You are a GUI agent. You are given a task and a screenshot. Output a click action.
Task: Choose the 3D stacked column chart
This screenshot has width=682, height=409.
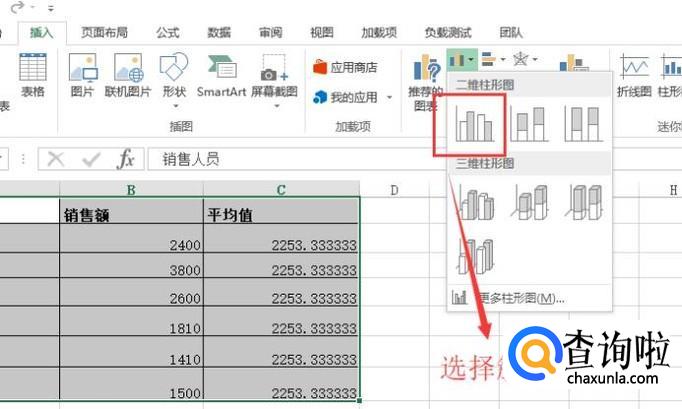[528, 200]
